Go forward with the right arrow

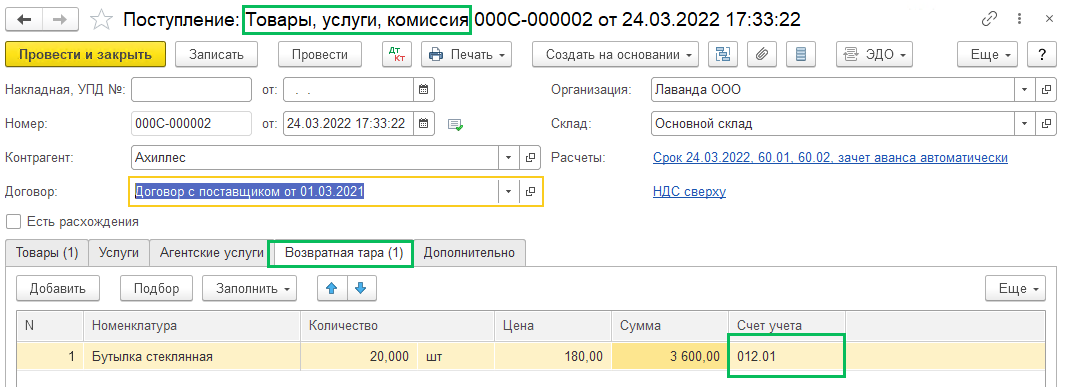(x=60, y=19)
